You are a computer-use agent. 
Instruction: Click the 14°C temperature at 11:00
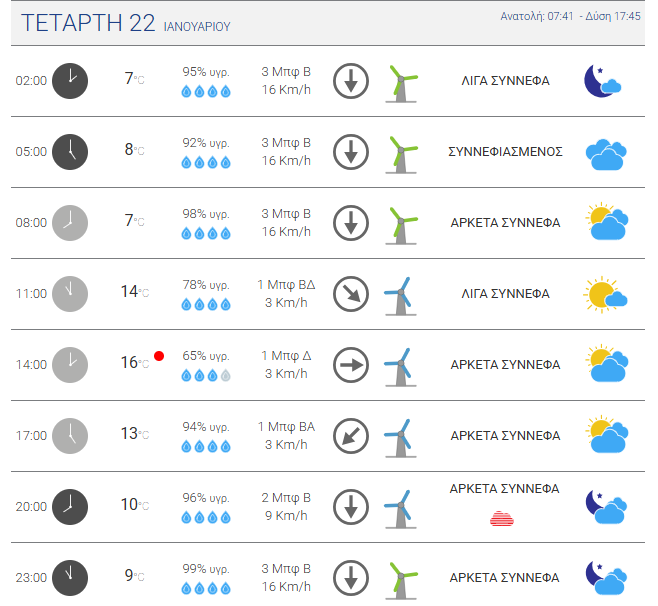coord(135,291)
